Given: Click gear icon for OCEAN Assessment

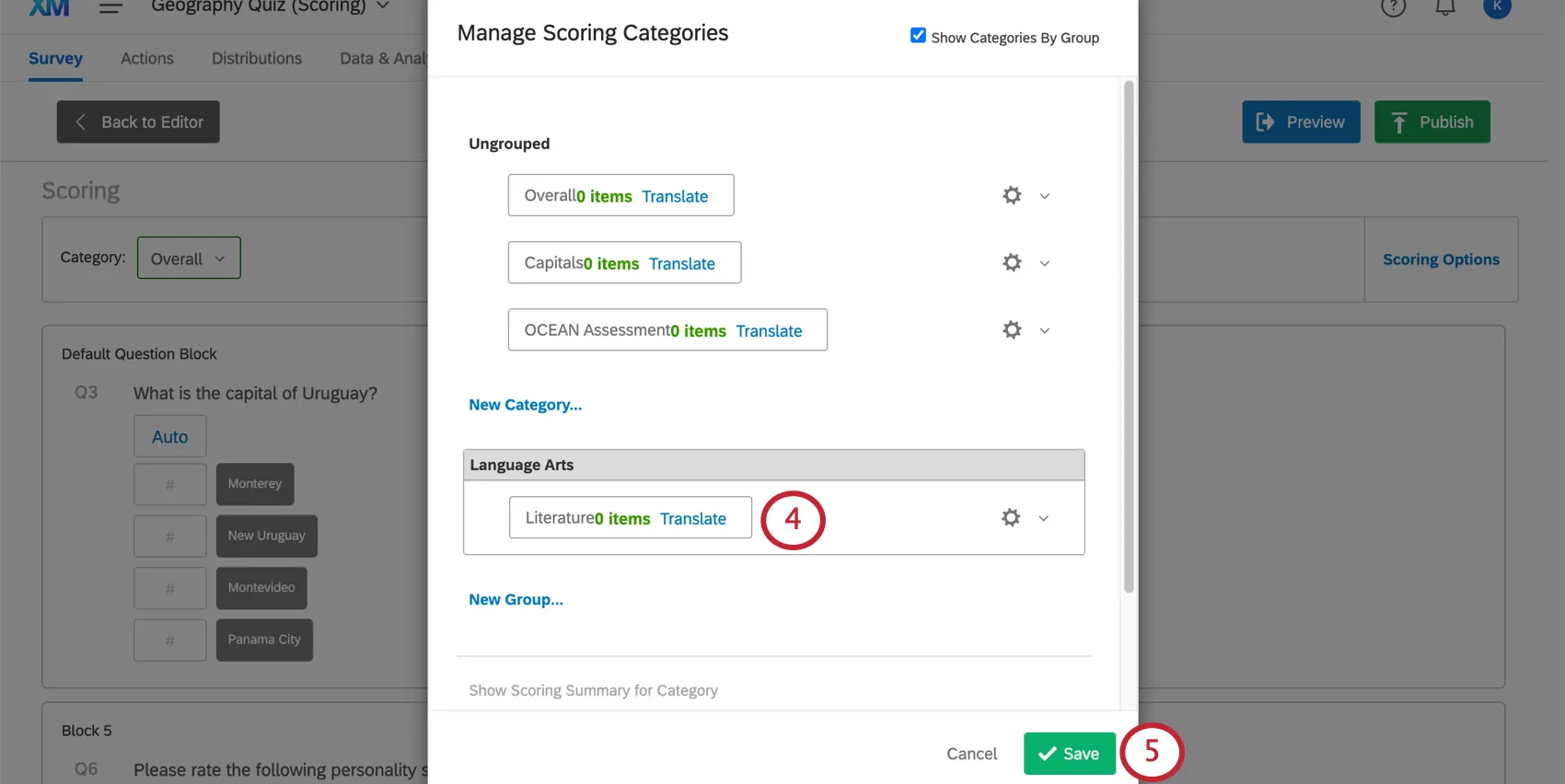Looking at the screenshot, I should click(x=1012, y=329).
